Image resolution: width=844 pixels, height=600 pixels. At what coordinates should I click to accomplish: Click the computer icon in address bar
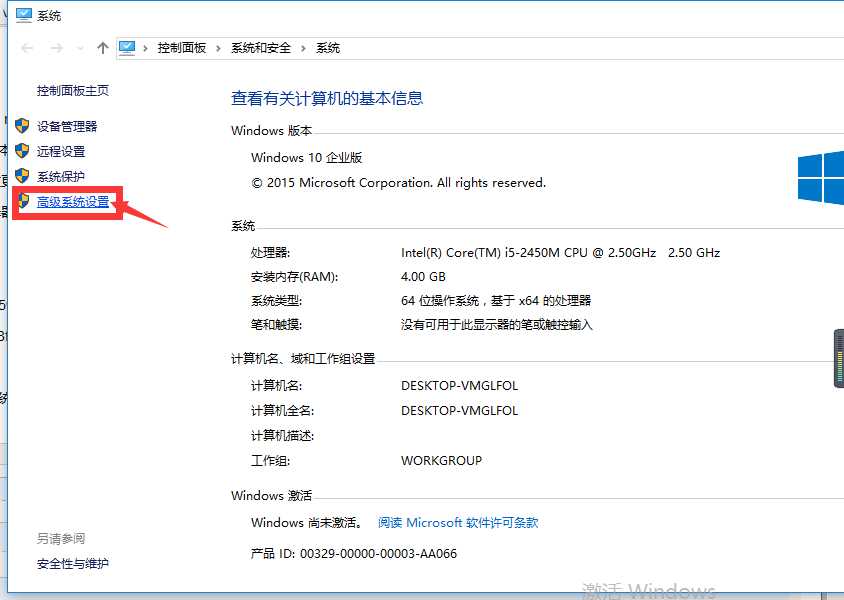pos(127,48)
